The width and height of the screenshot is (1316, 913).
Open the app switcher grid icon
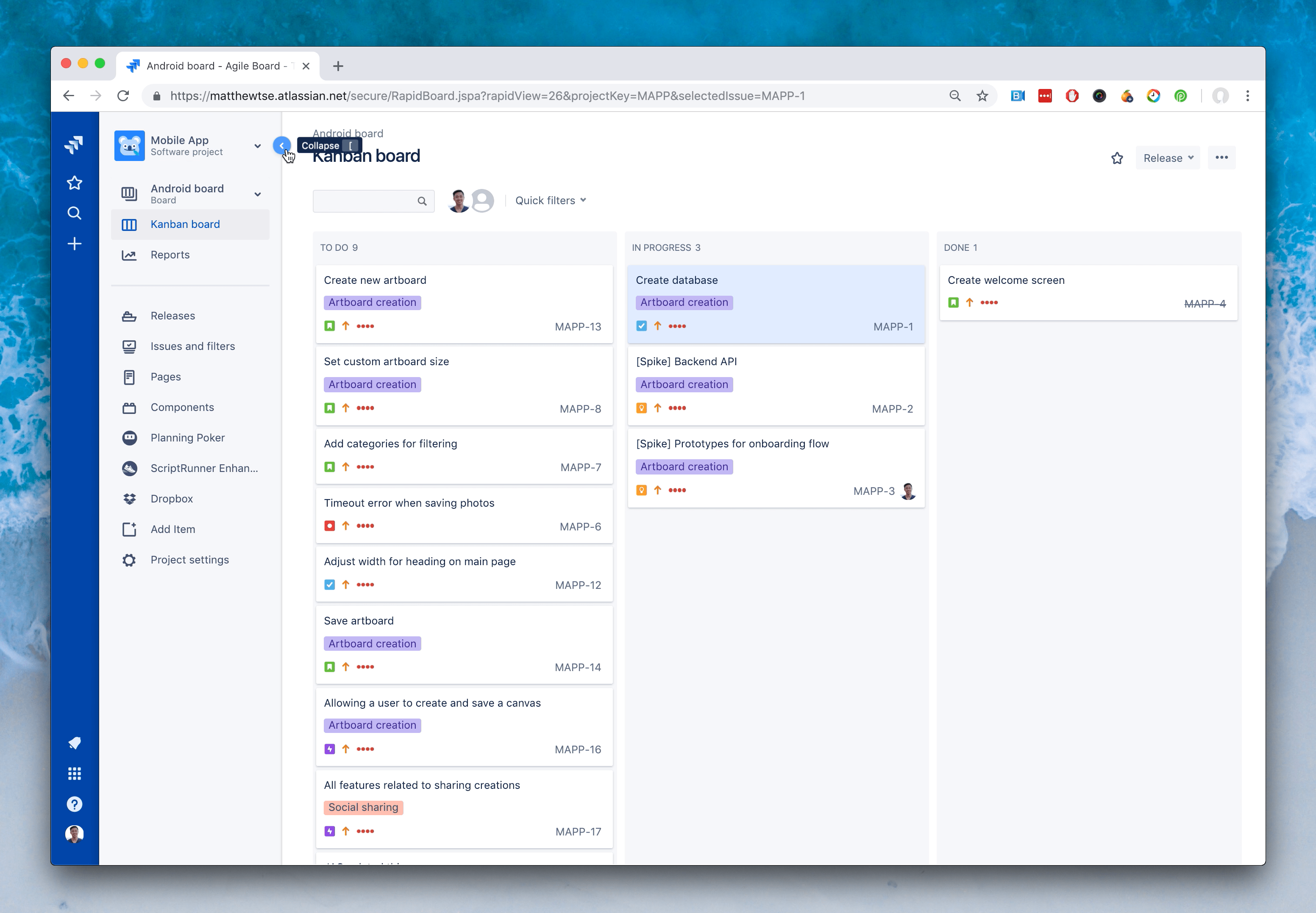75,774
